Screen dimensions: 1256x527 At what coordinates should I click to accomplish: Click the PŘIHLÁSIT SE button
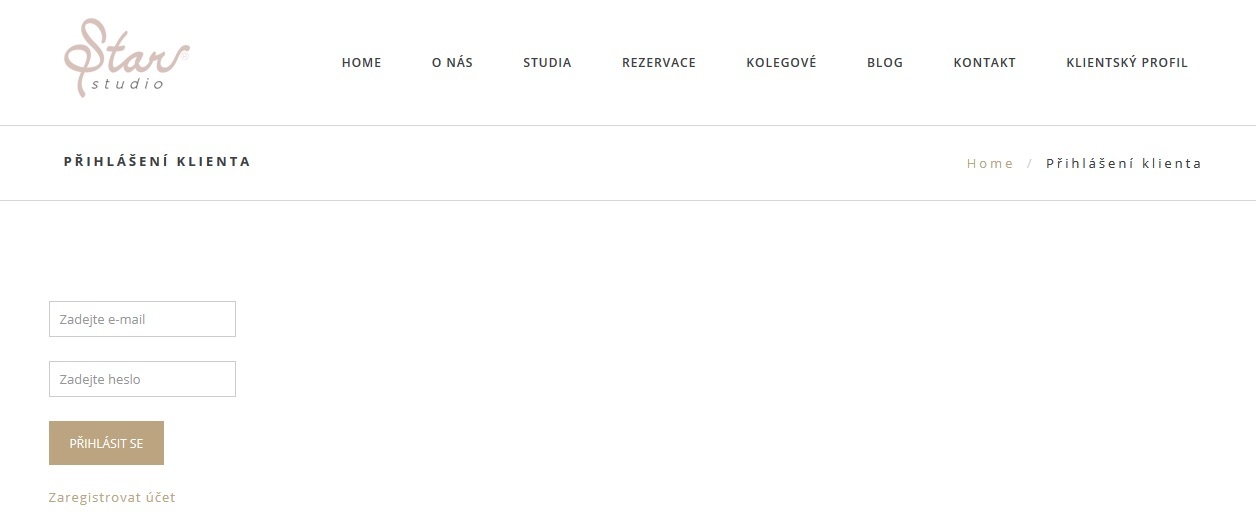pyautogui.click(x=106, y=443)
